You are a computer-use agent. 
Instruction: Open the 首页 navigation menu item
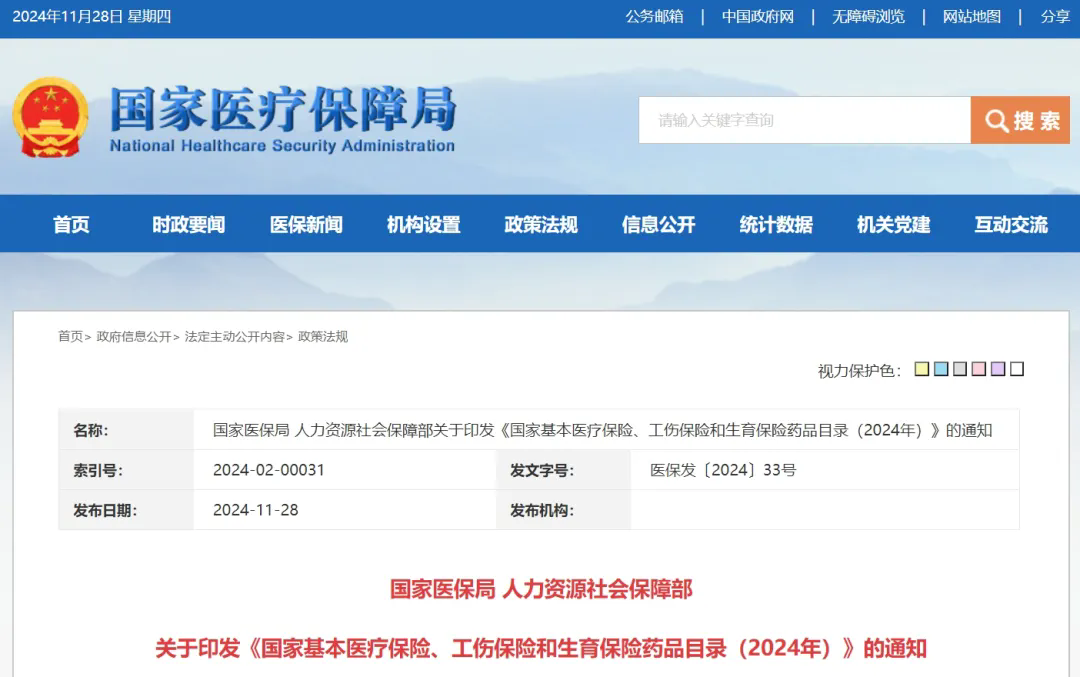pos(71,224)
